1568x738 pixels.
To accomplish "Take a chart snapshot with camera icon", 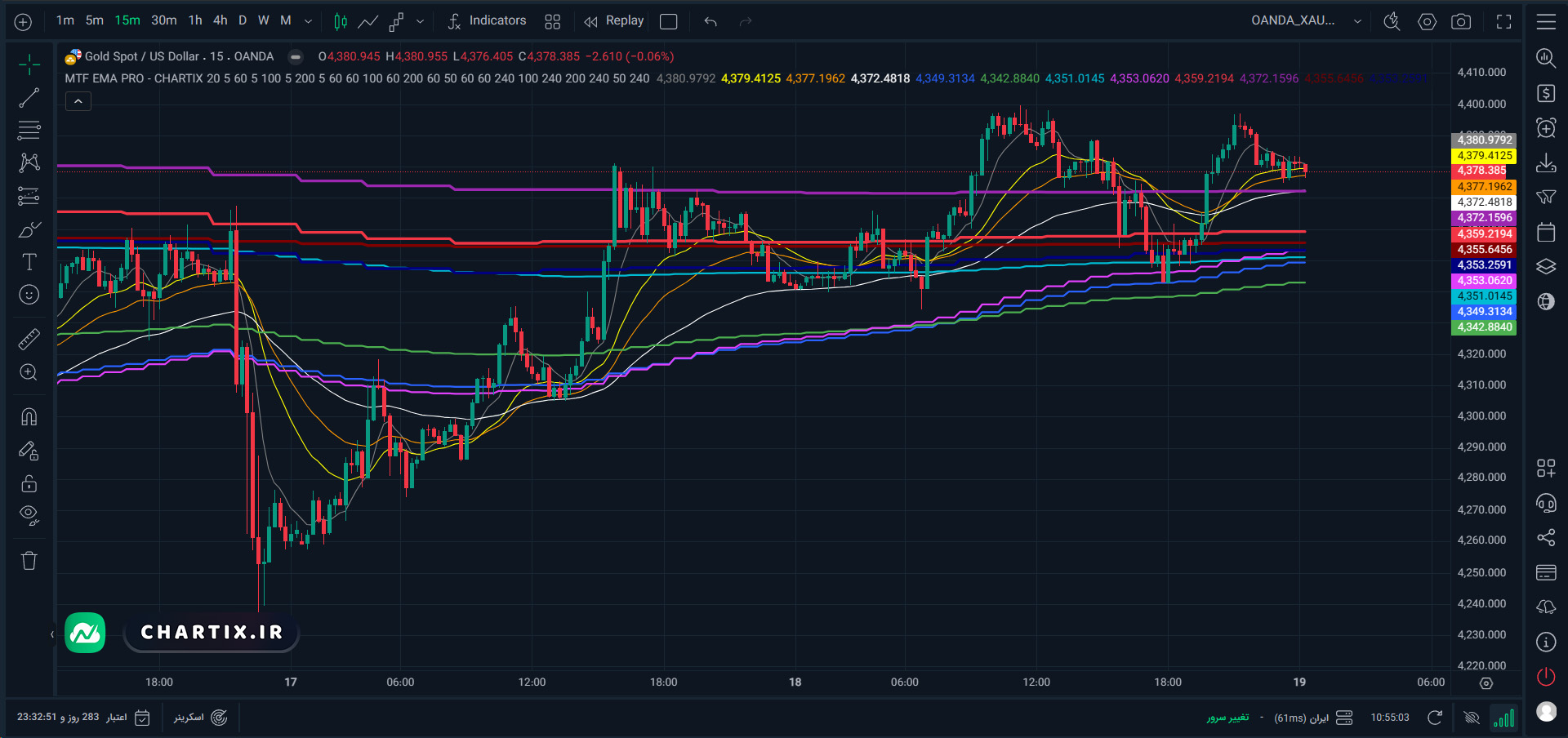I will click(x=1461, y=21).
